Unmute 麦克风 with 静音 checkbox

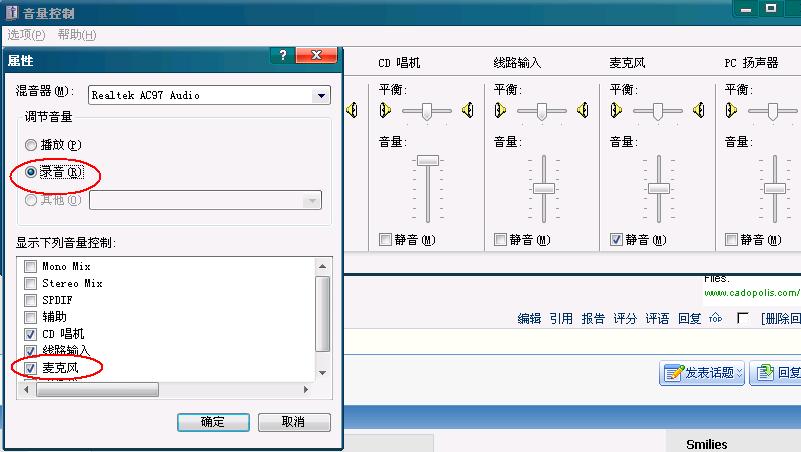[617, 239]
